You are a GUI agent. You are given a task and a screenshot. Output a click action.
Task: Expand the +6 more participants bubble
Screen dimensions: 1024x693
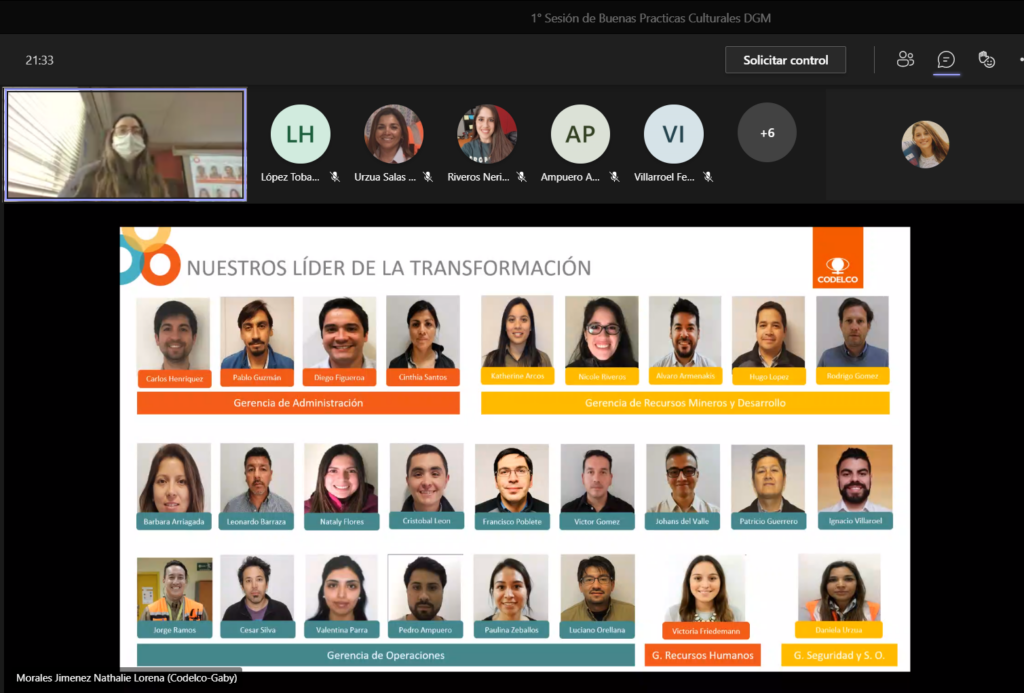click(x=767, y=133)
